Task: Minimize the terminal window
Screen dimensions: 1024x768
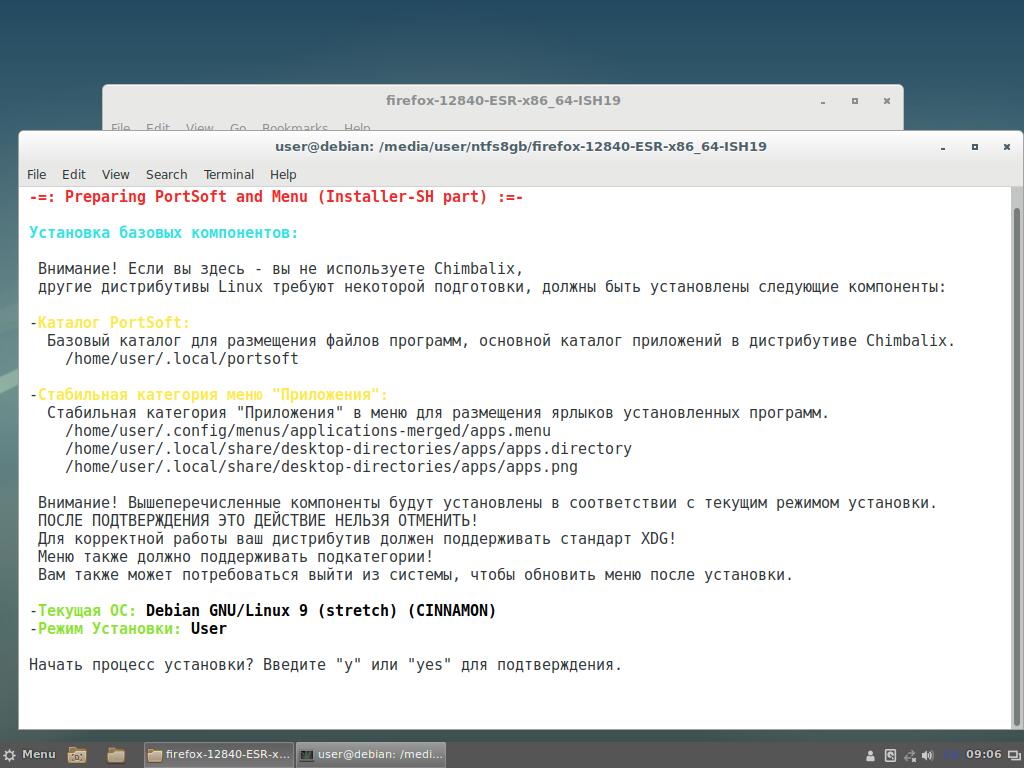Action: point(943,147)
